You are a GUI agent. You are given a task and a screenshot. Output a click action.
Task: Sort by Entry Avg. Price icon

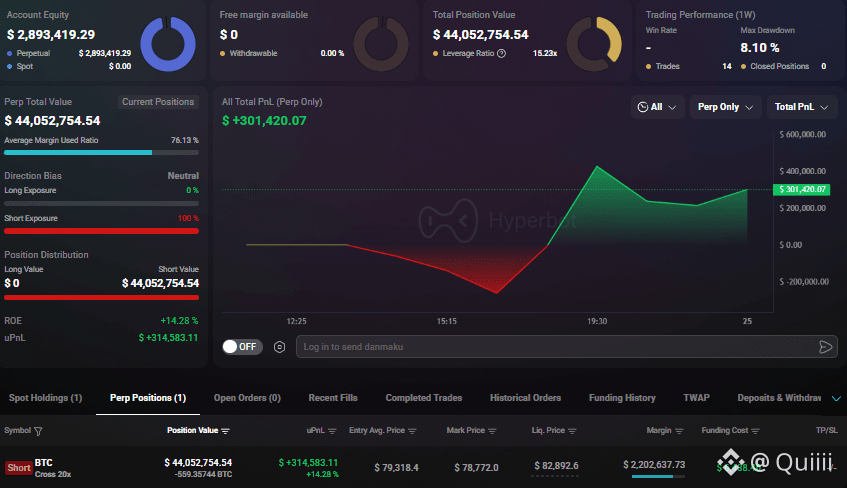coord(412,431)
